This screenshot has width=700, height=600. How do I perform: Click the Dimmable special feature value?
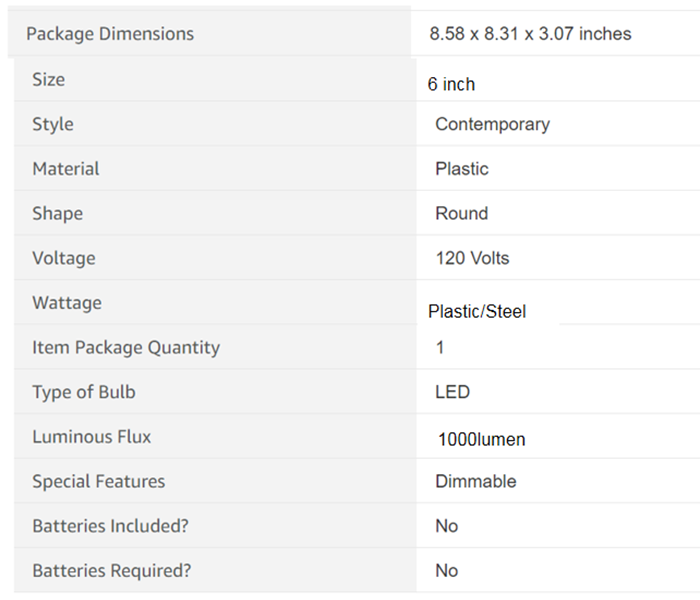point(475,481)
